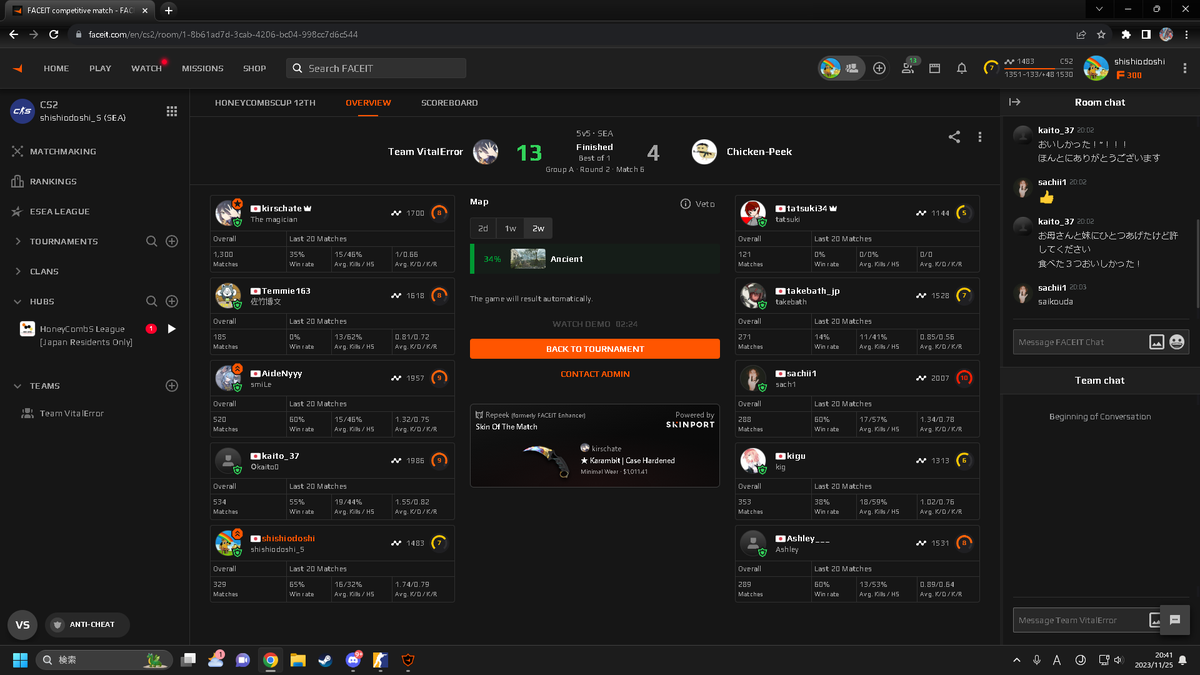Screen dimensions: 1200x675
Task: Open the share match icon
Action: pos(954,137)
